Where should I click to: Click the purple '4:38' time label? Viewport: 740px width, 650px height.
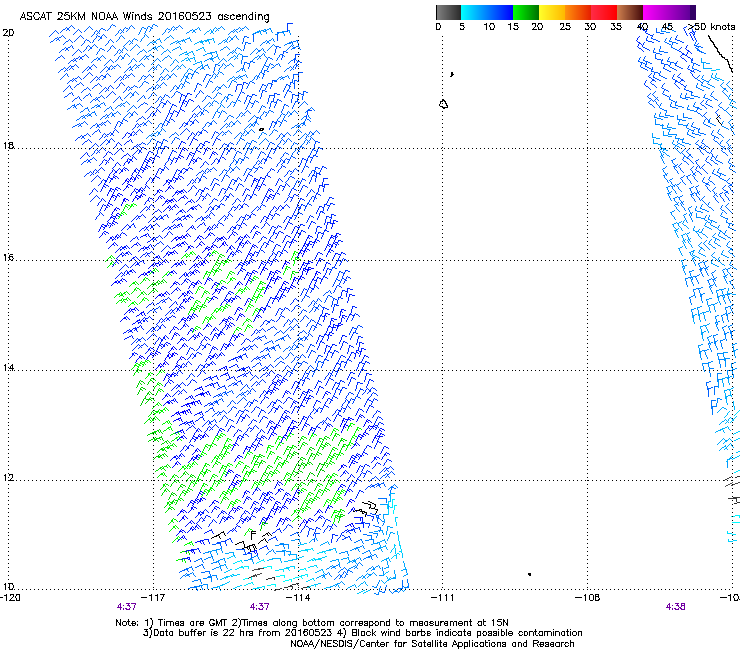(x=675, y=607)
